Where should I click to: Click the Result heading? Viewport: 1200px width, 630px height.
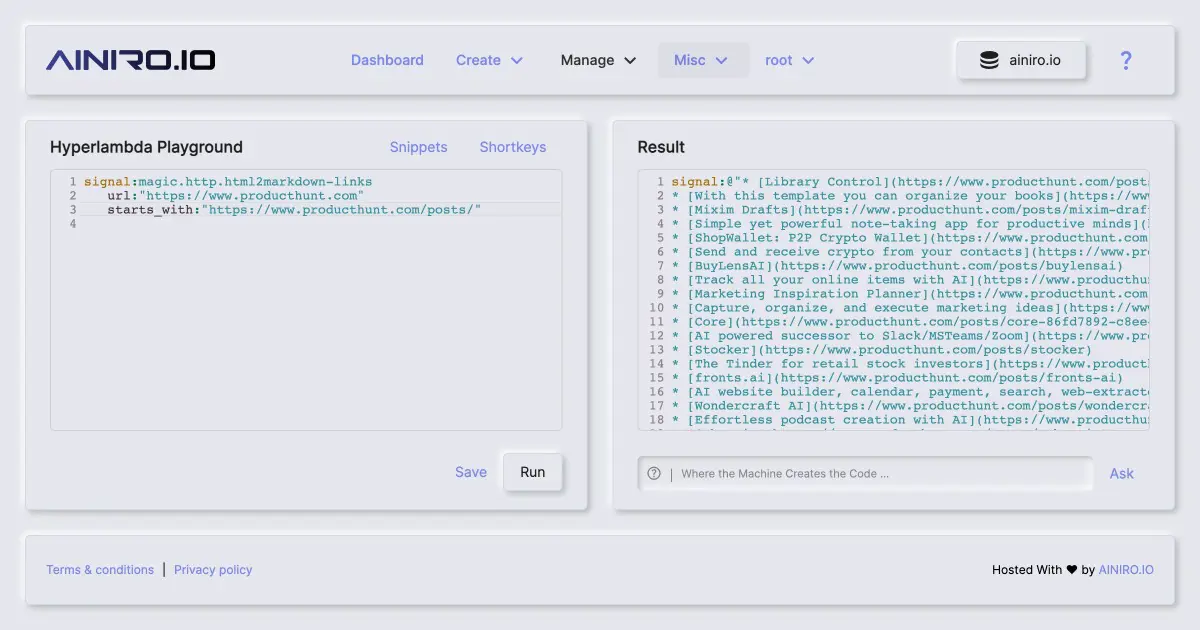pyautogui.click(x=661, y=147)
